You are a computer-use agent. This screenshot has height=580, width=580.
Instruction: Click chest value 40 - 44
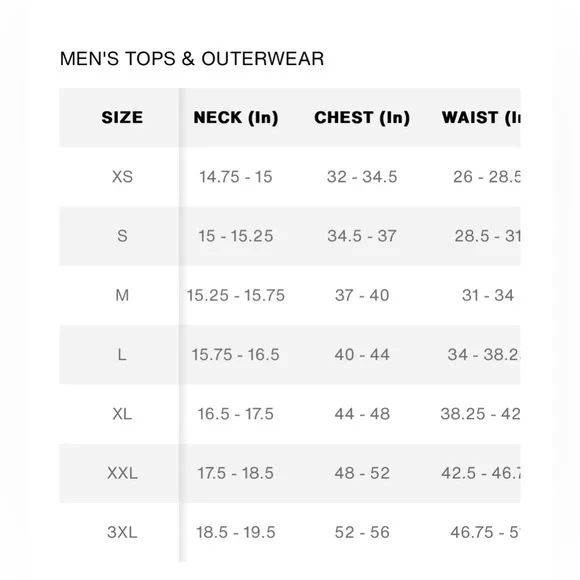tap(362, 354)
